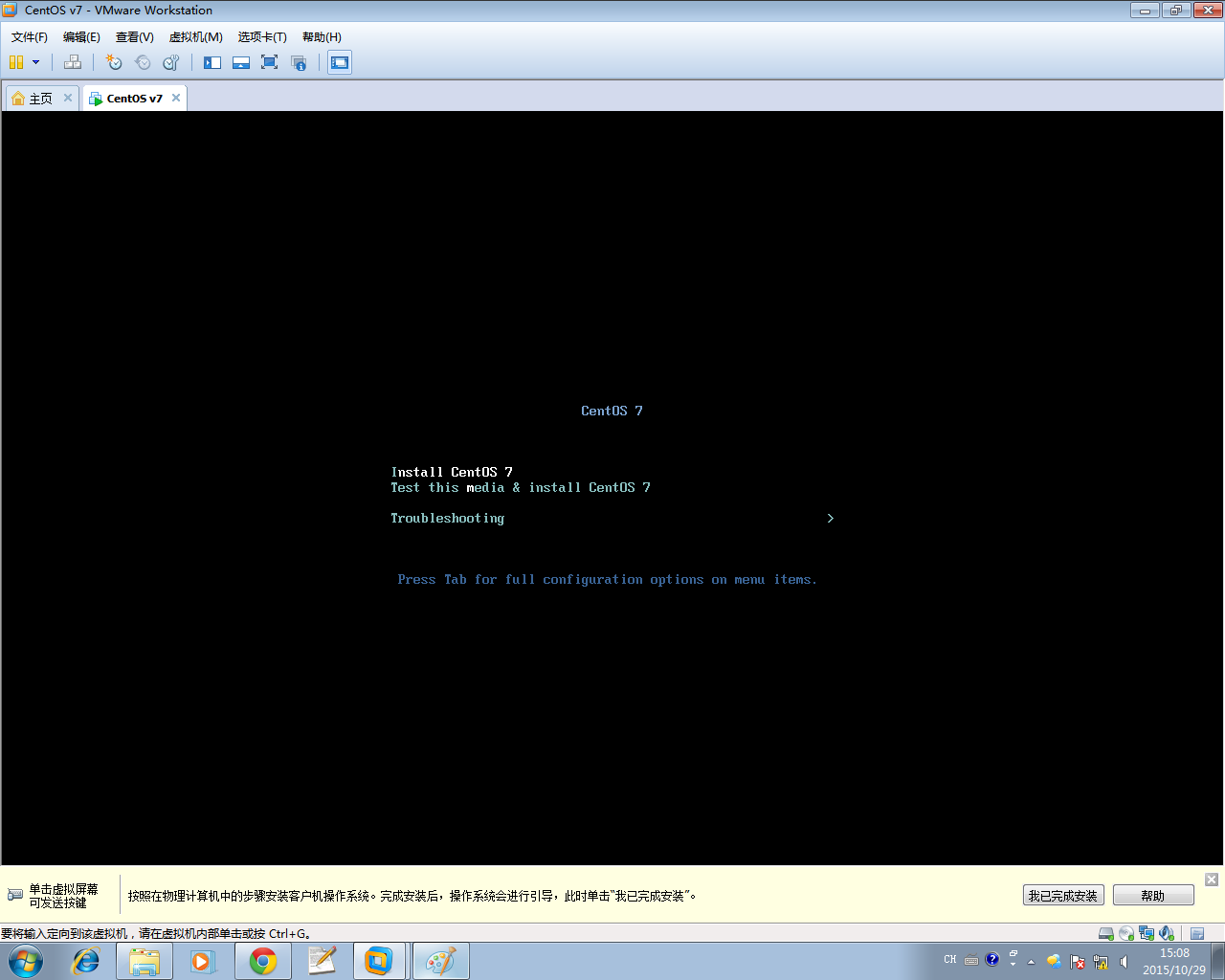1225x980 pixels.
Task: Click the Show desktop button
Action: click(1218, 961)
